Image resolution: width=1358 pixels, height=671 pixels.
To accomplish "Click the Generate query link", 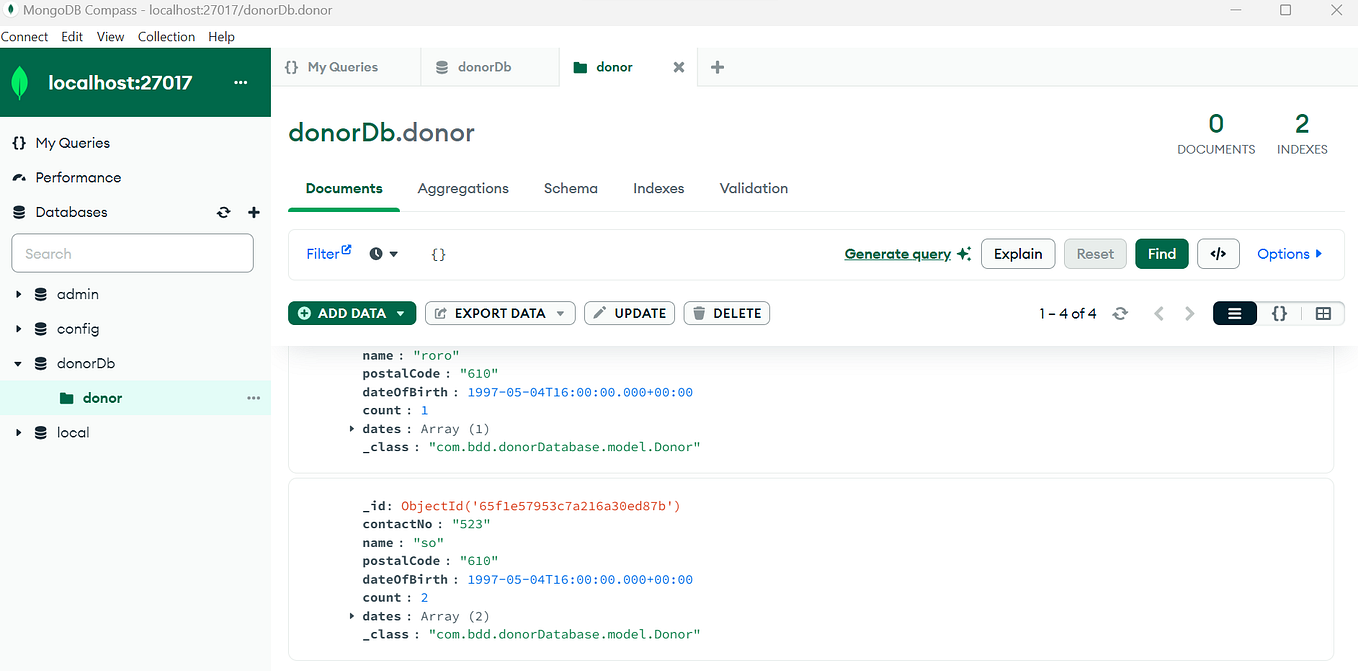I will point(897,253).
